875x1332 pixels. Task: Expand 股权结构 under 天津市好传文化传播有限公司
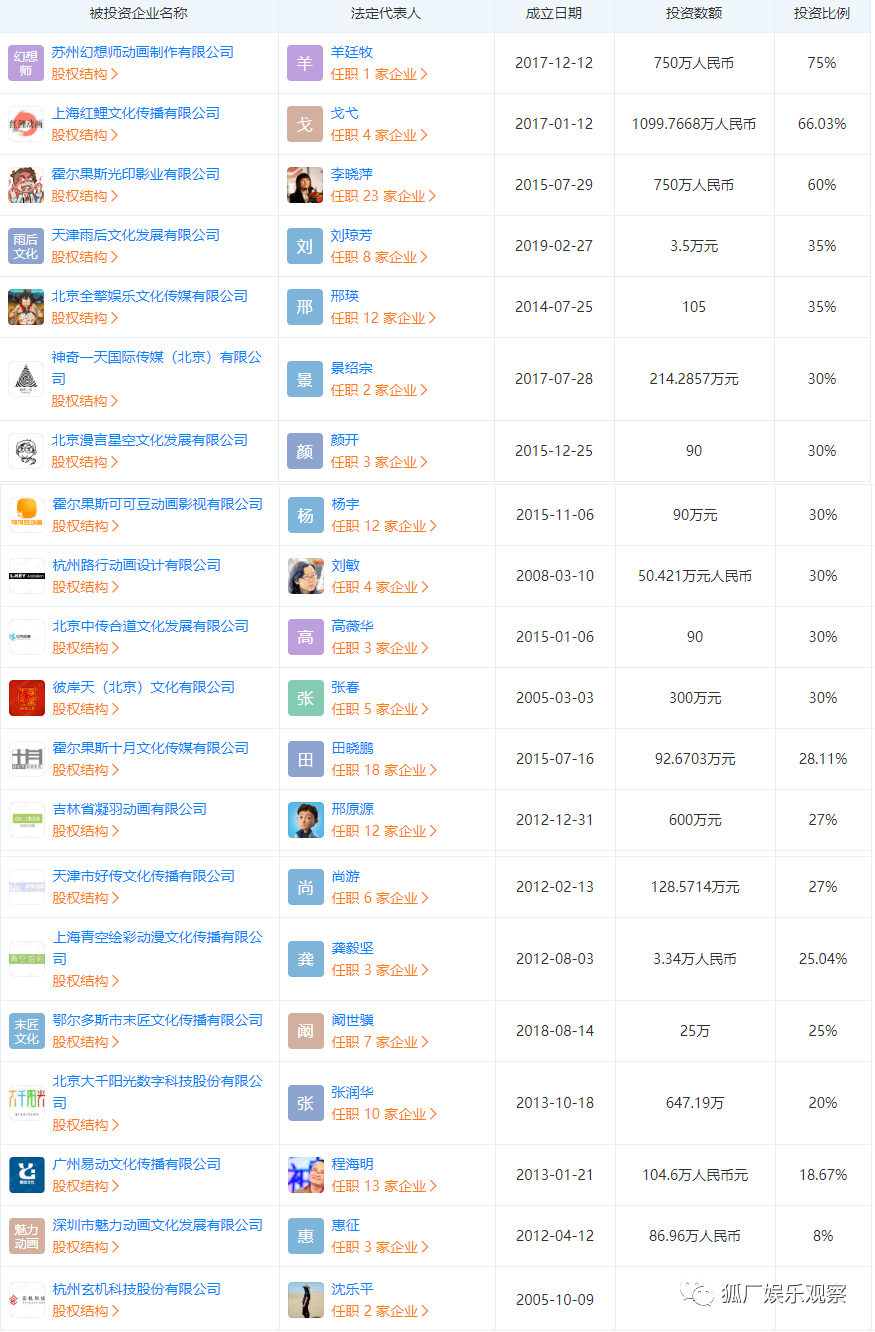point(86,898)
